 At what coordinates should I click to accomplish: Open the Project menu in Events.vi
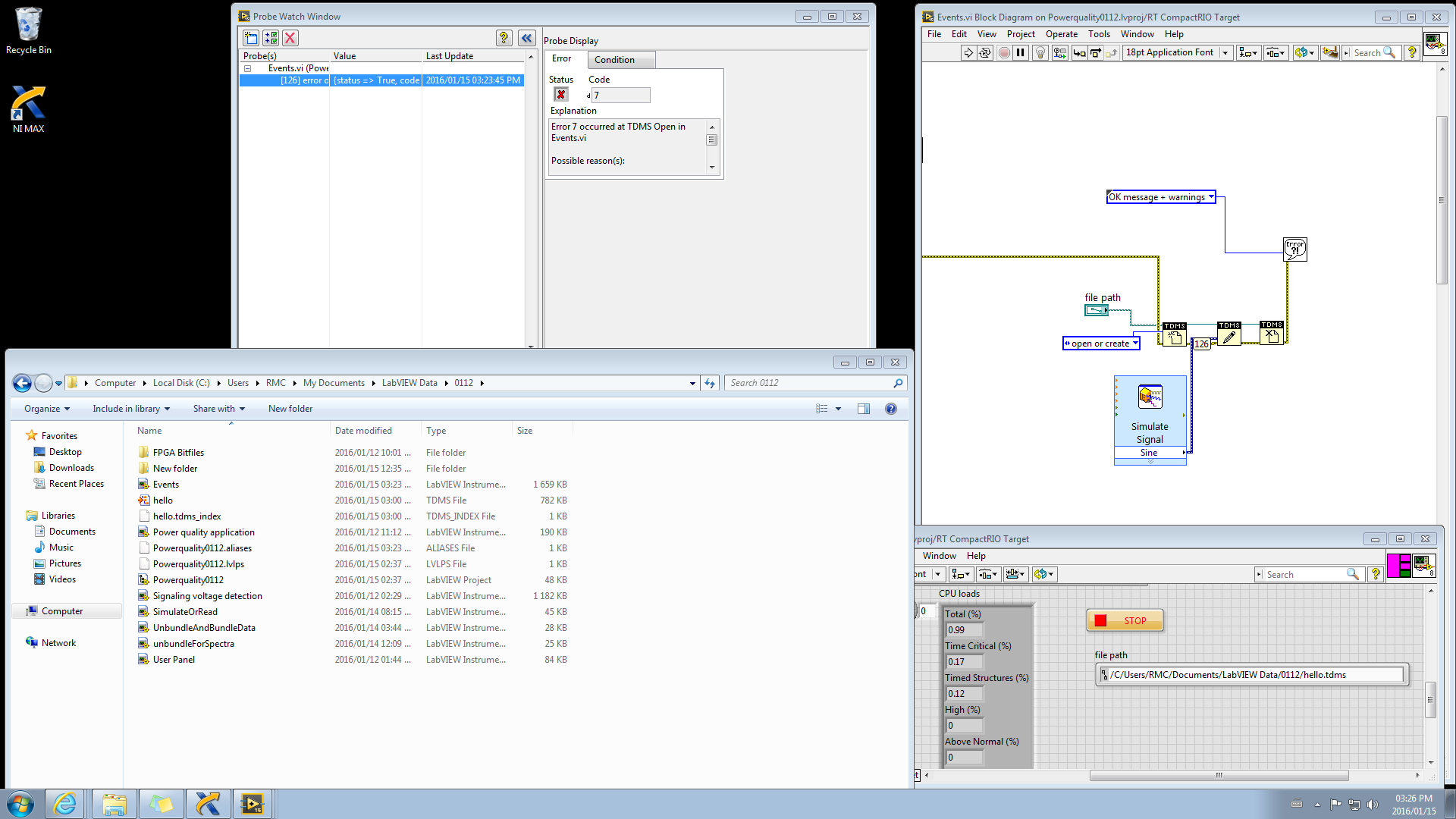click(x=1021, y=34)
